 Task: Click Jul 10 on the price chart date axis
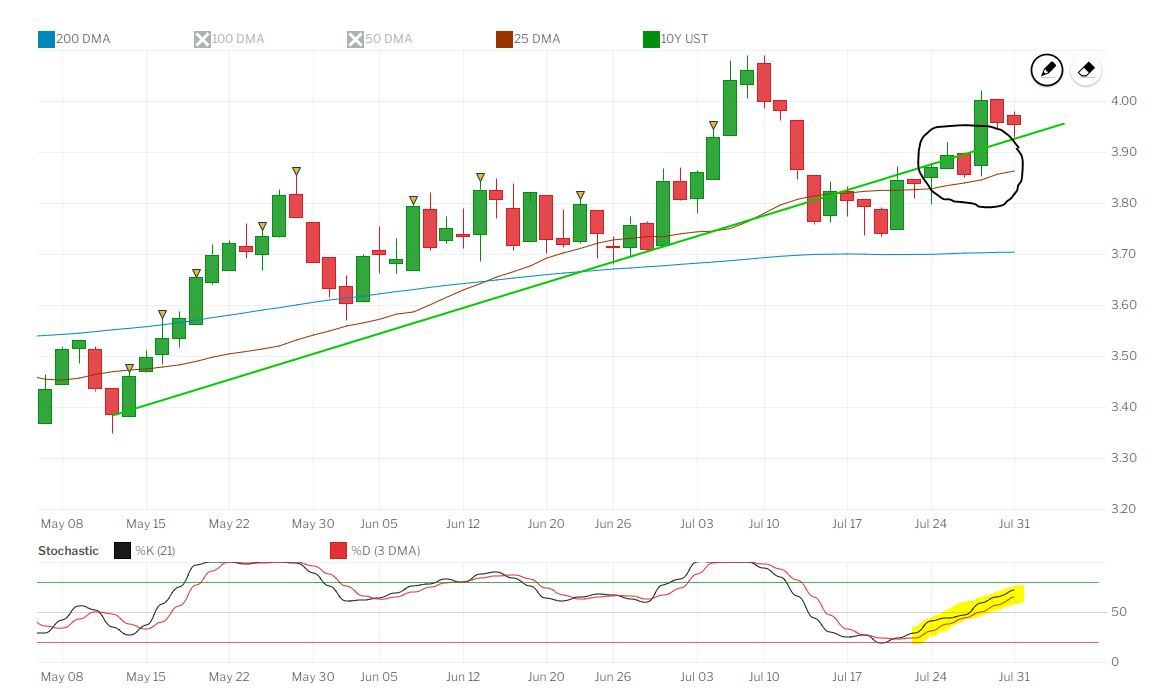(x=764, y=524)
